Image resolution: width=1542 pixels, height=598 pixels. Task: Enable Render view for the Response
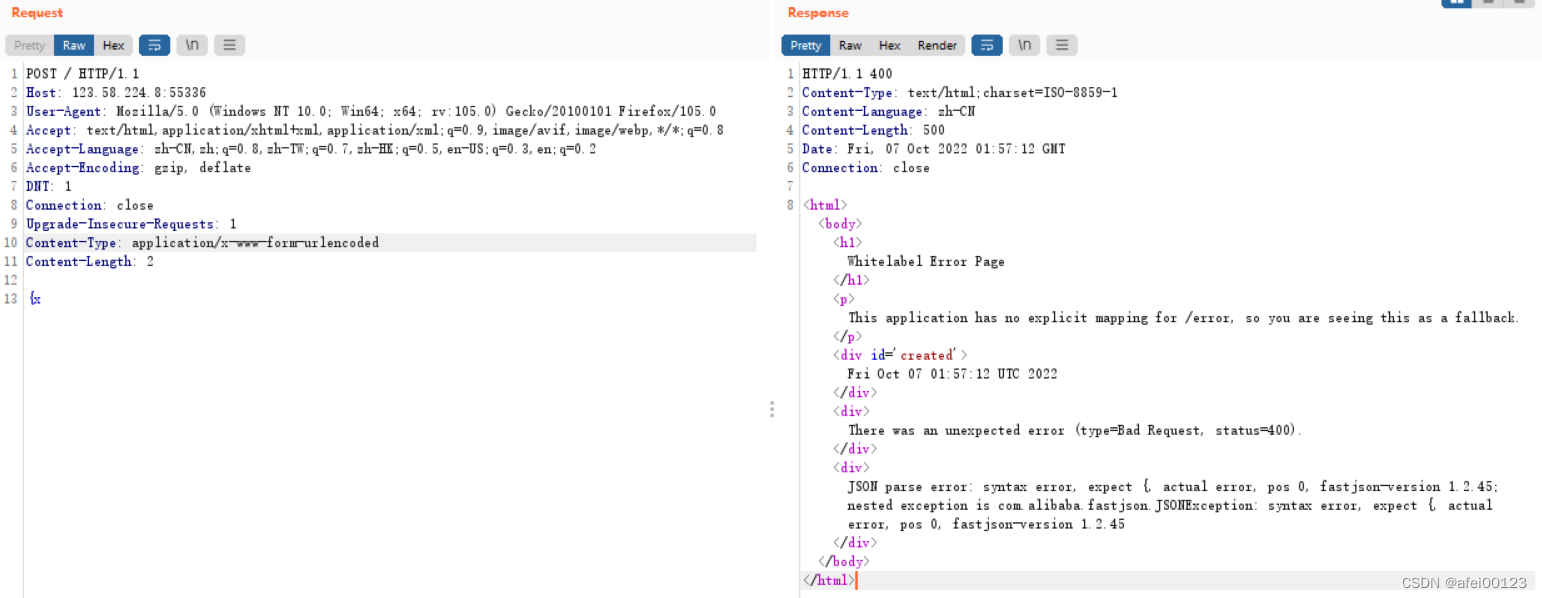(937, 44)
